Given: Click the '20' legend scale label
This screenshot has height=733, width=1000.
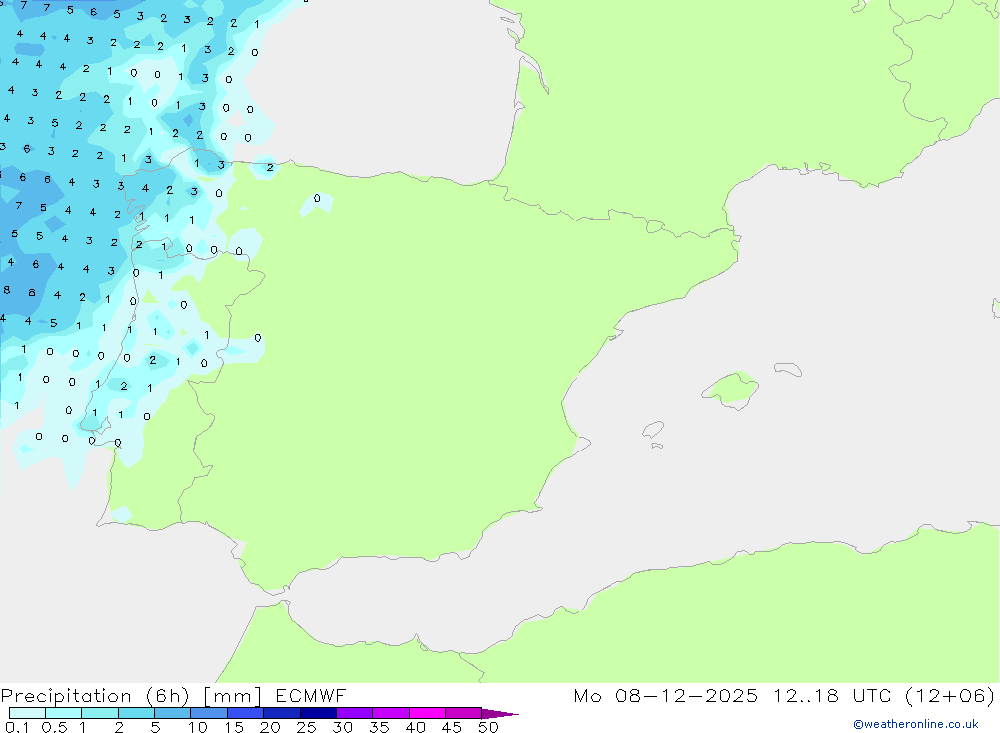Looking at the screenshot, I should pos(270,727).
